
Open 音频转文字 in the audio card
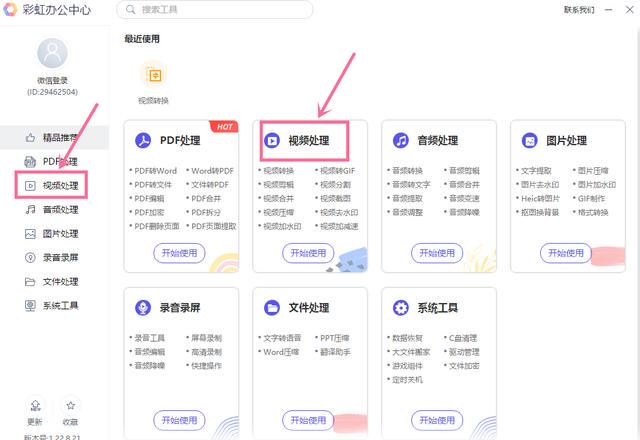(x=411, y=184)
